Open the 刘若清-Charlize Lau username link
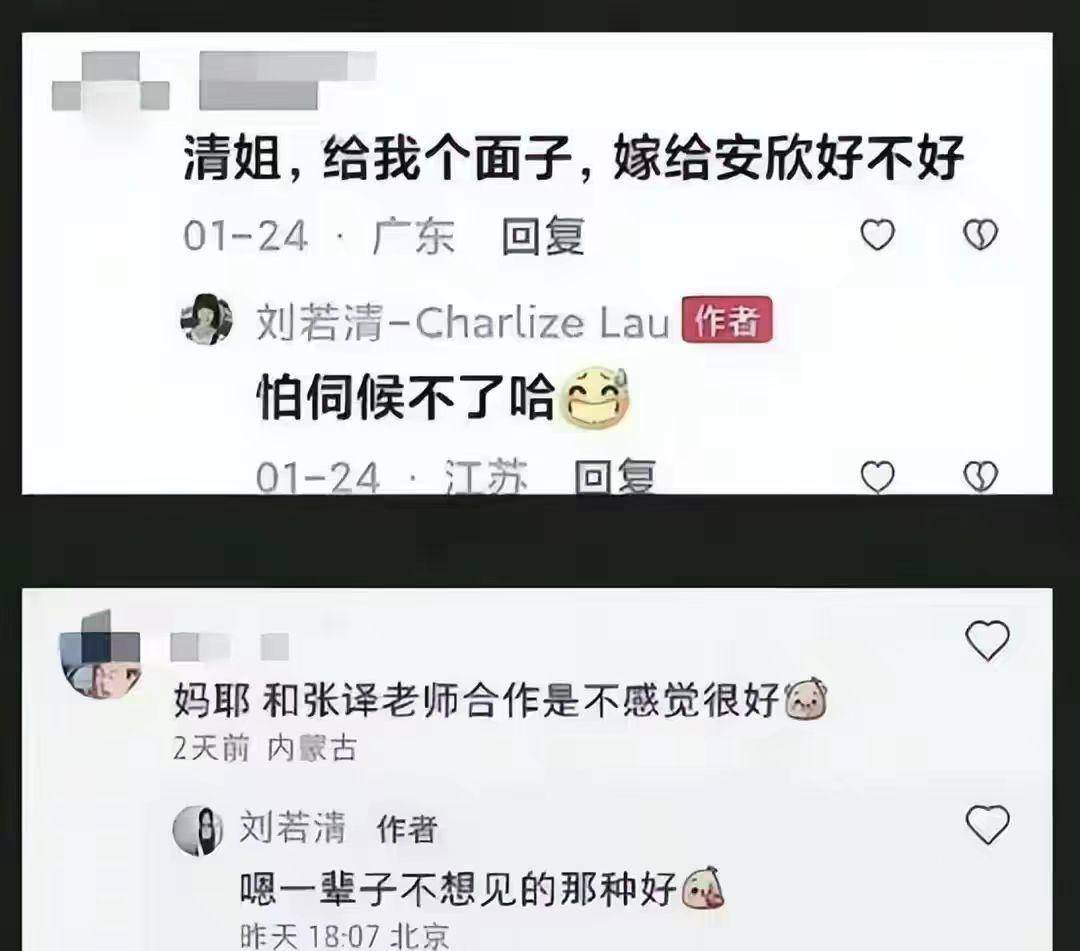 [462, 322]
